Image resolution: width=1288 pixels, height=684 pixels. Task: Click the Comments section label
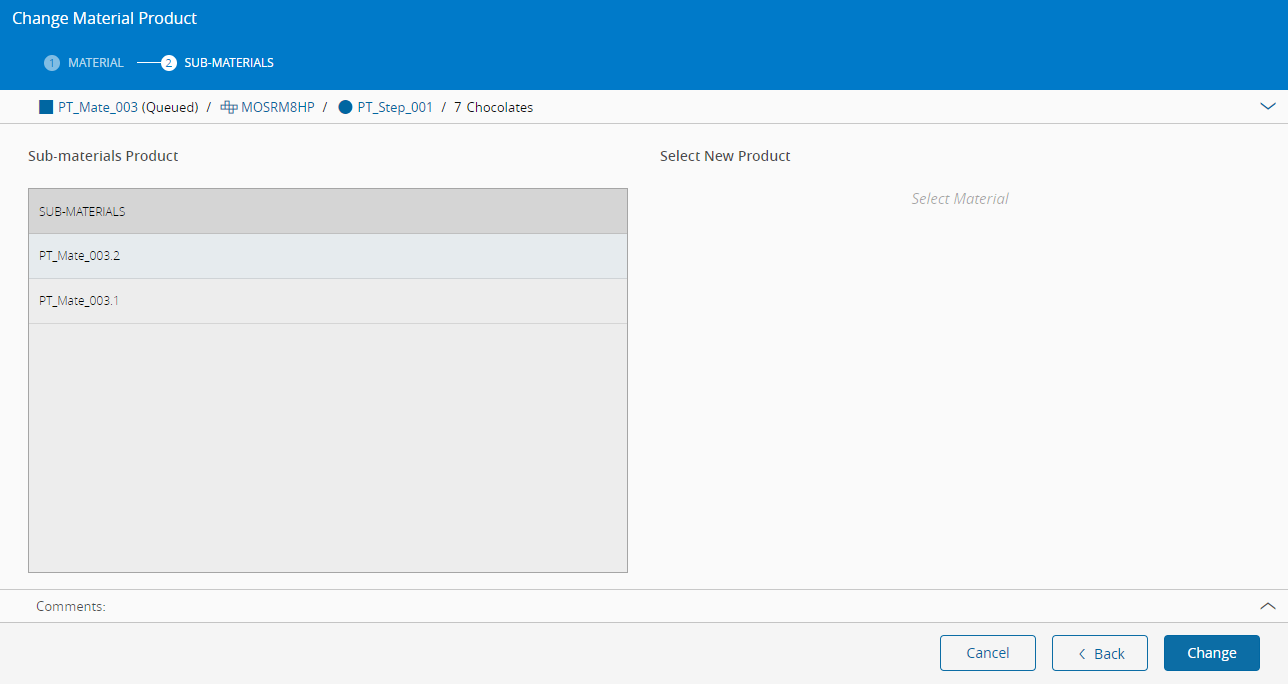71,606
